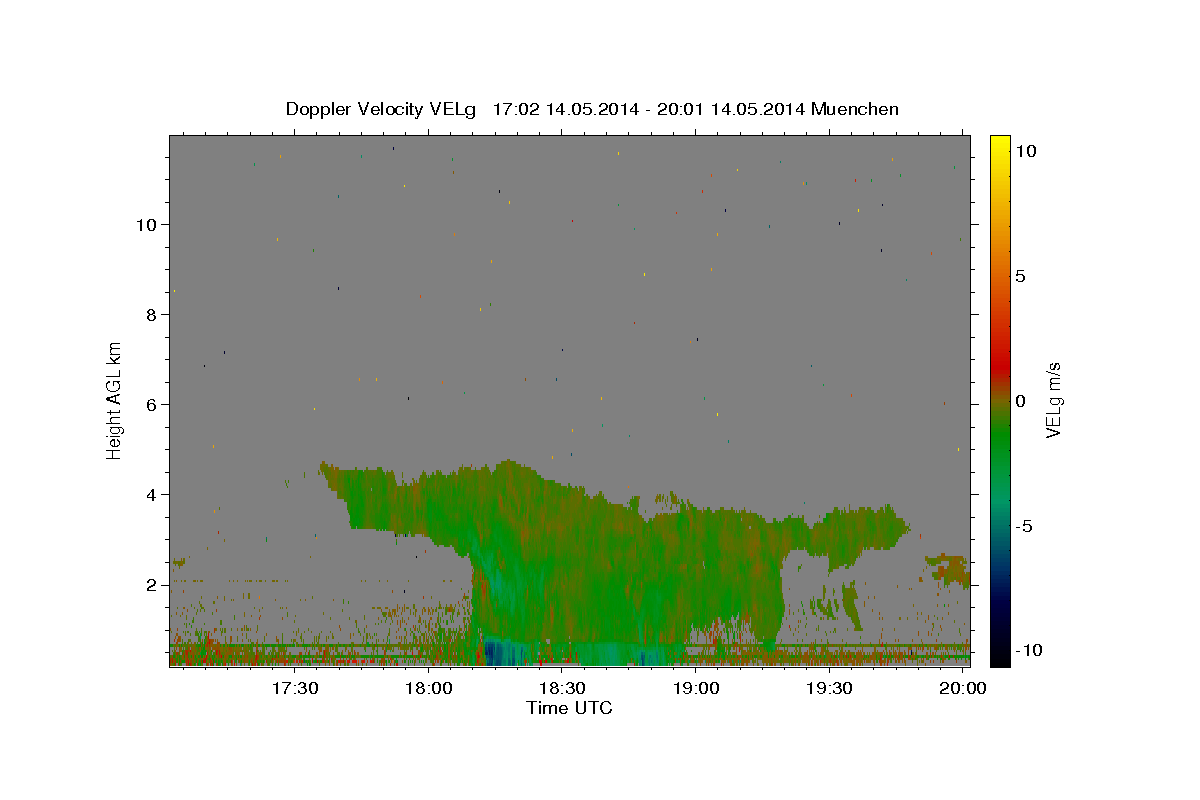1200x800 pixels.
Task: Click the 20:00 time tick label
Action: 962,689
